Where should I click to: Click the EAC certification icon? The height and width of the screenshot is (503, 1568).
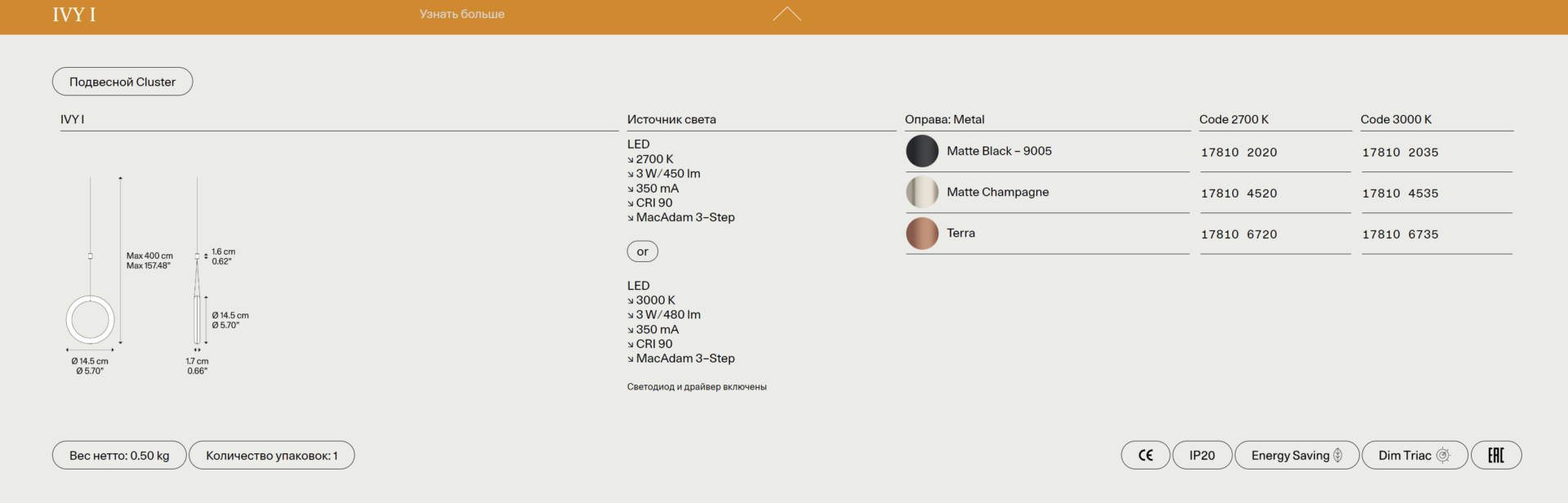point(1495,456)
